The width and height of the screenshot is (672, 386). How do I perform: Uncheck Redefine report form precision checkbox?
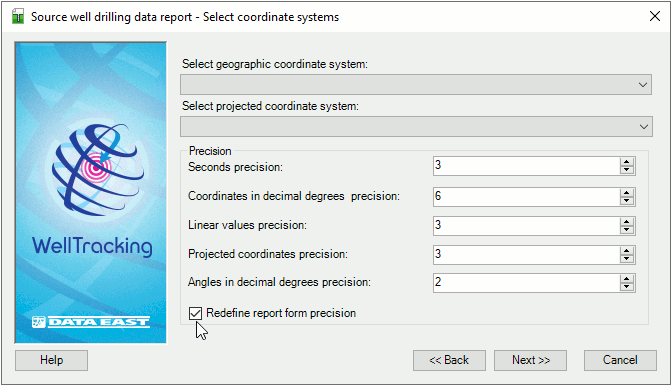coord(195,314)
